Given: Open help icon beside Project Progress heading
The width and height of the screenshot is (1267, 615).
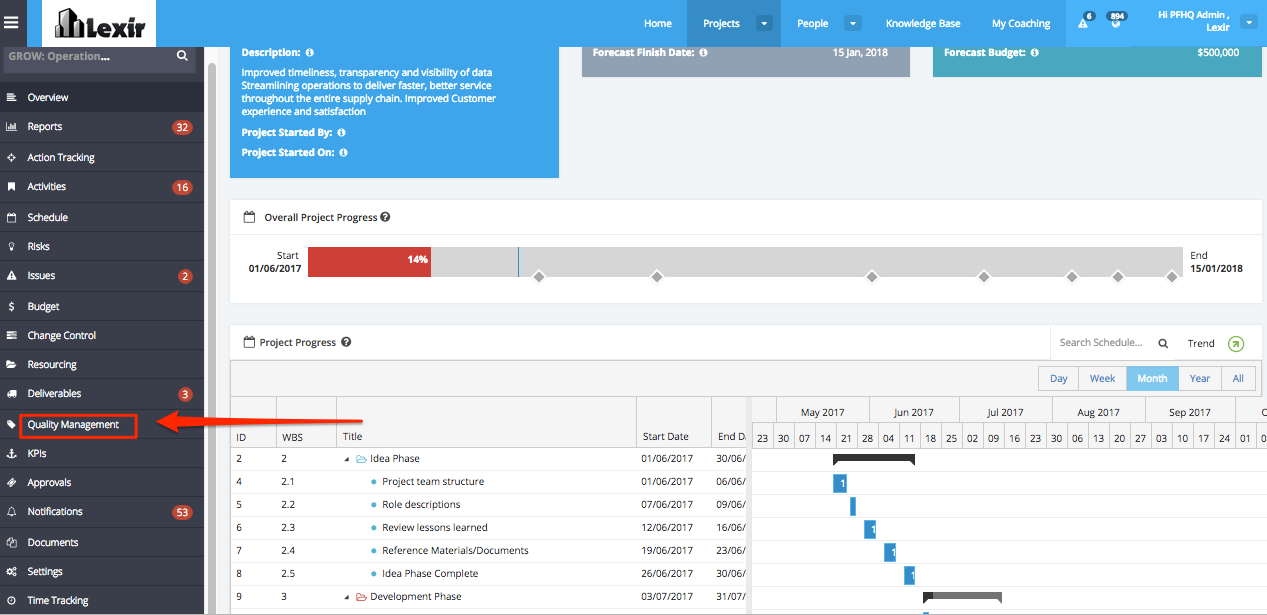Looking at the screenshot, I should 346,342.
